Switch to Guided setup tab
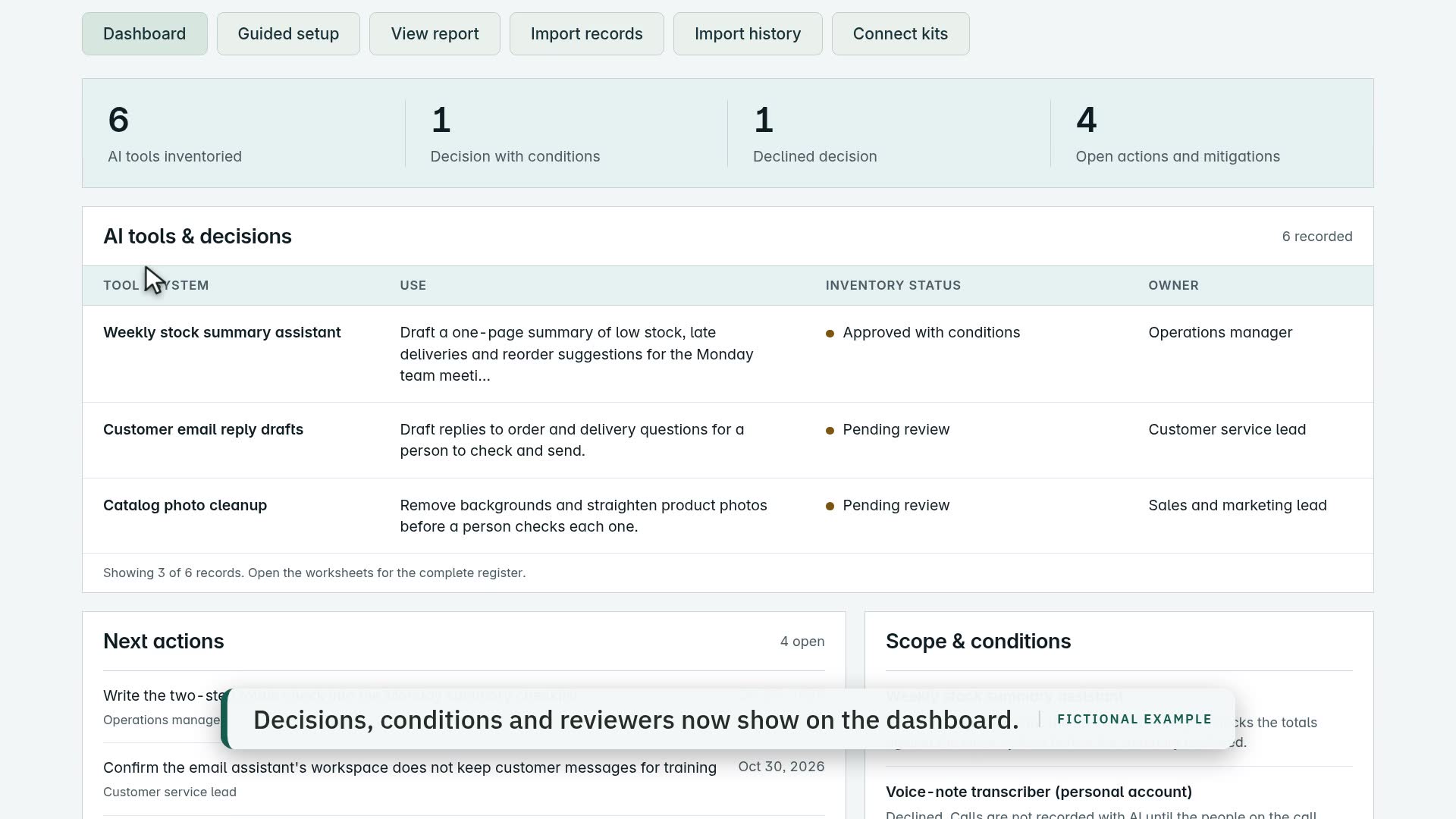 point(288,33)
